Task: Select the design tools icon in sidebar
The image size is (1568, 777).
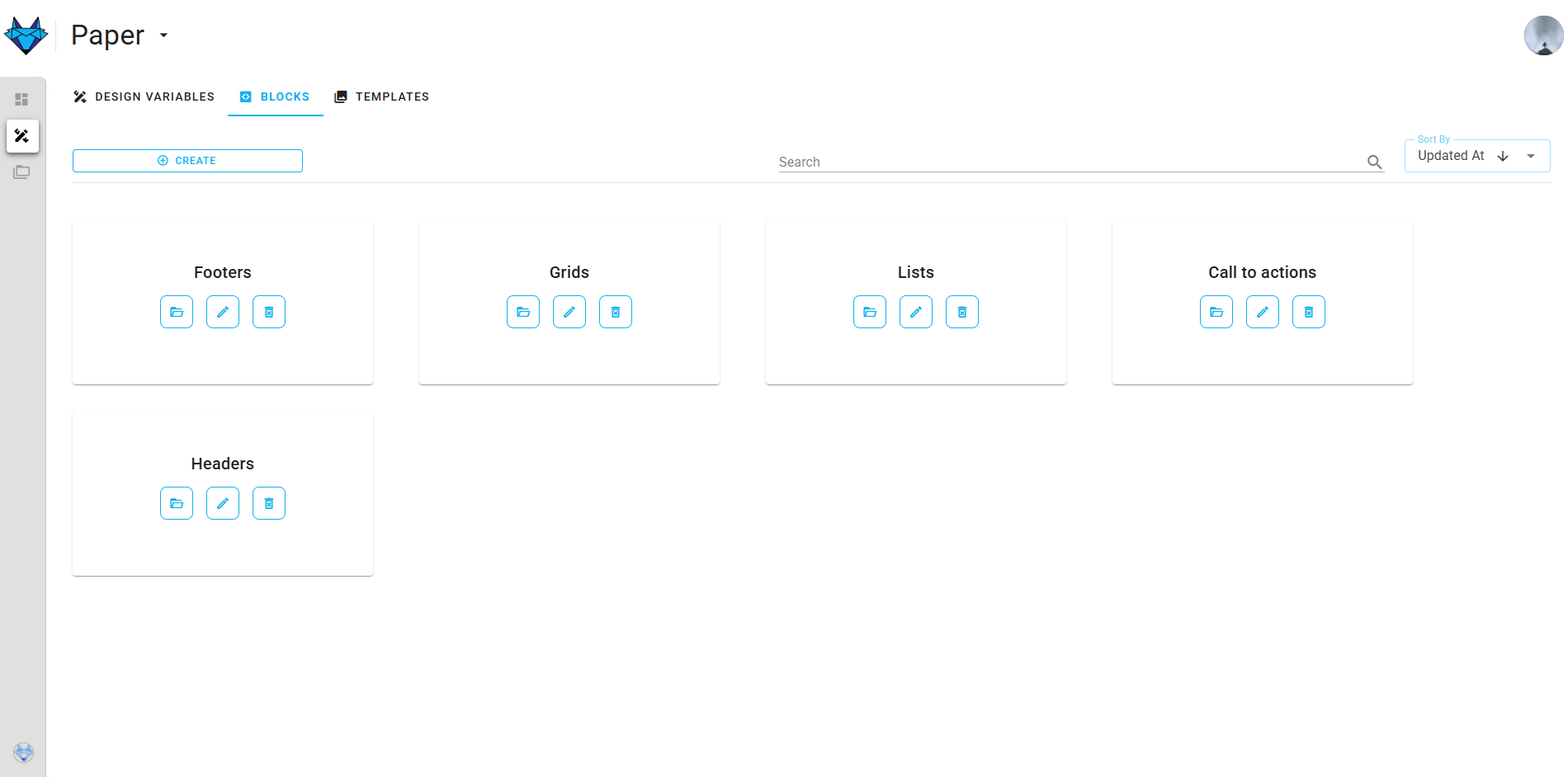Action: [22, 136]
